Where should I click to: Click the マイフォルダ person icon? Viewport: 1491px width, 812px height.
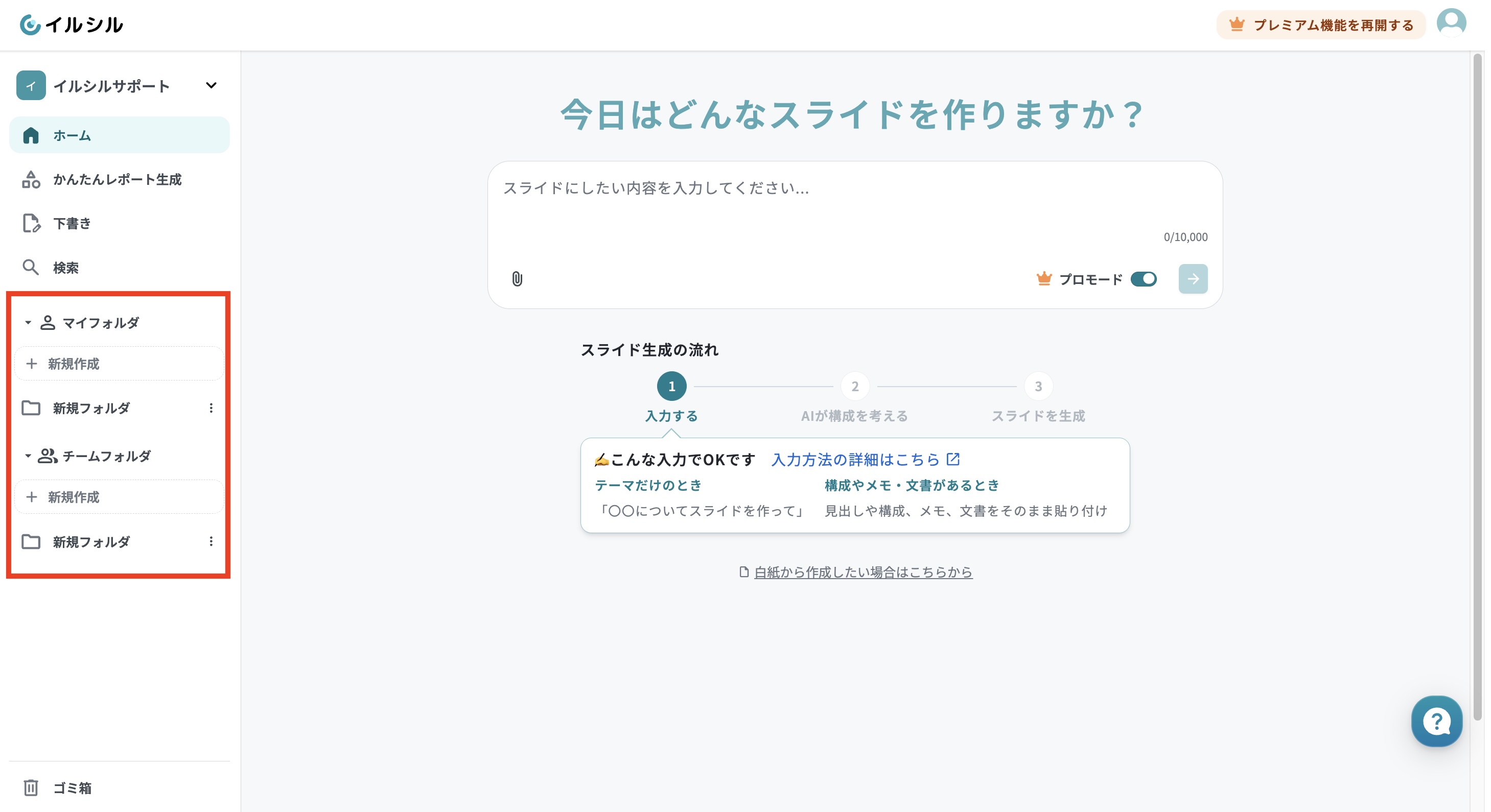pos(48,323)
